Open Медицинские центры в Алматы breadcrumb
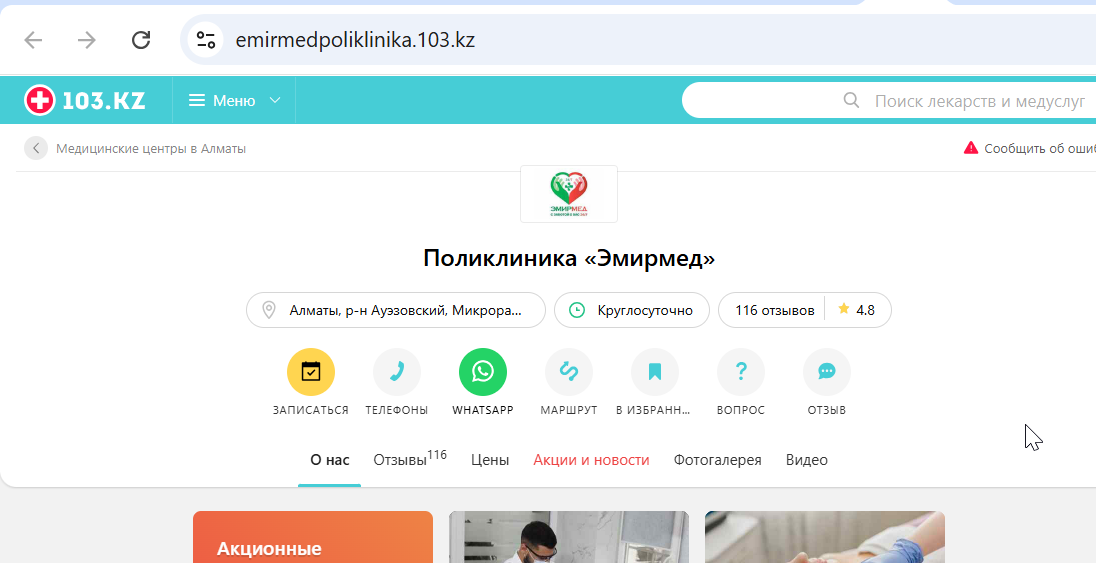This screenshot has height=563, width=1096. pyautogui.click(x=151, y=148)
